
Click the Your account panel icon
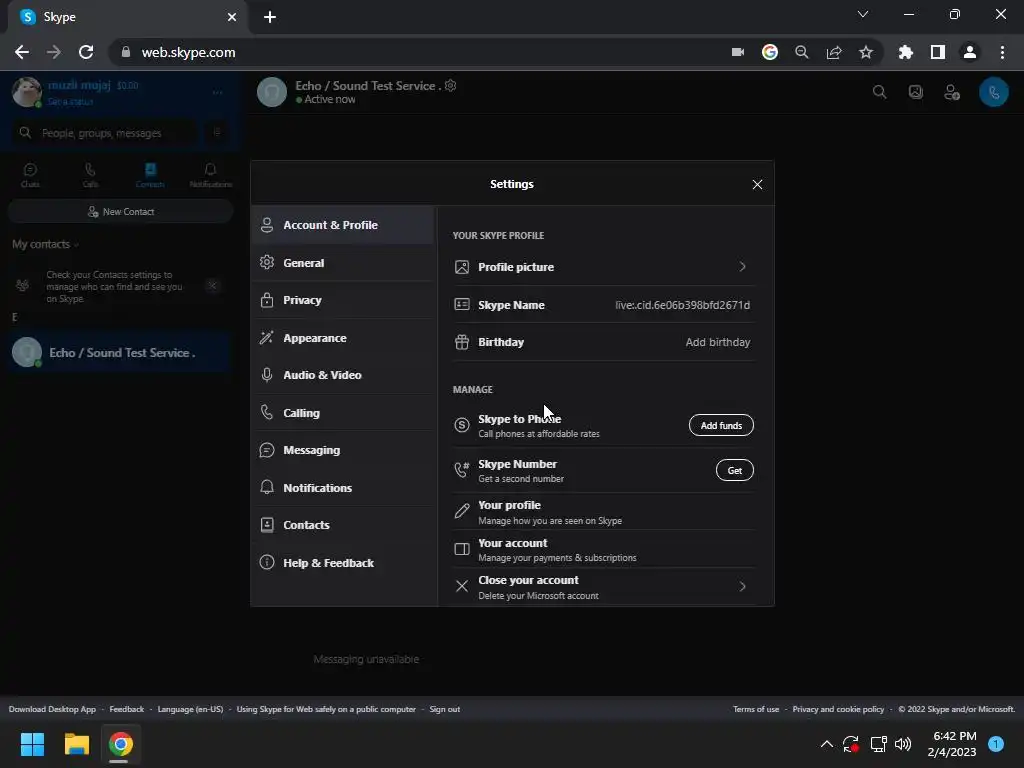pyautogui.click(x=462, y=549)
